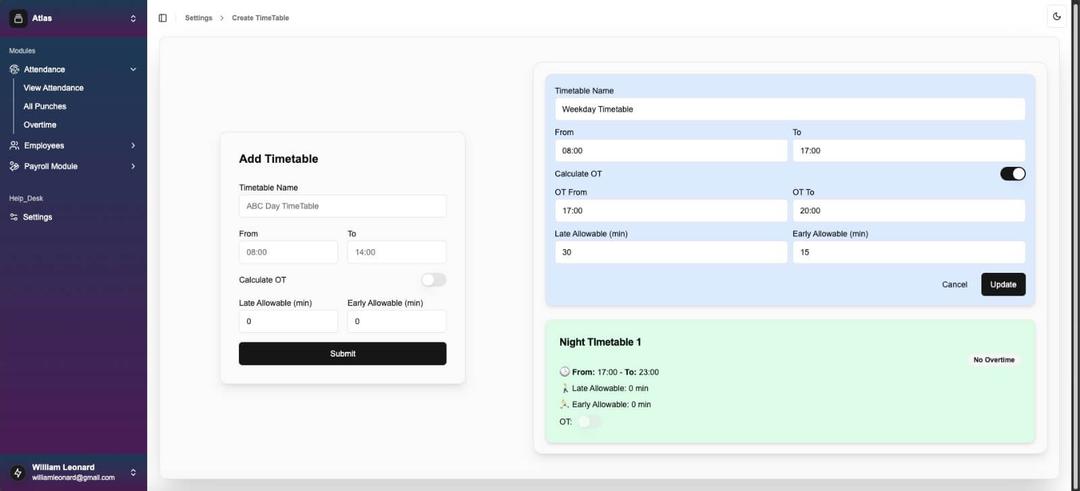Edit the Weekday Timetable name field
Image resolution: width=1080 pixels, height=491 pixels.
point(790,109)
